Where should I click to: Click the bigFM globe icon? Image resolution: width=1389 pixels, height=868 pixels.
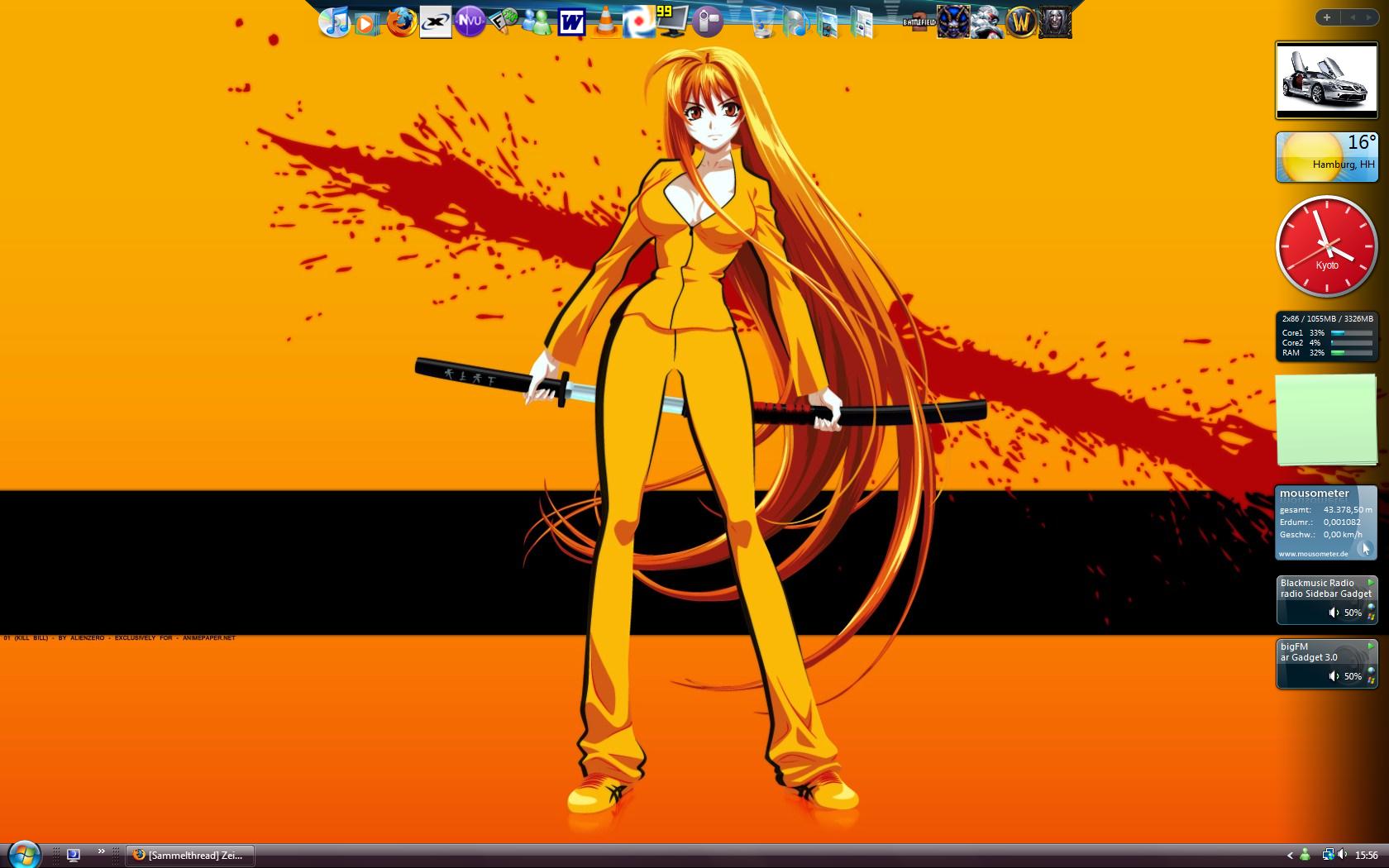[1371, 671]
